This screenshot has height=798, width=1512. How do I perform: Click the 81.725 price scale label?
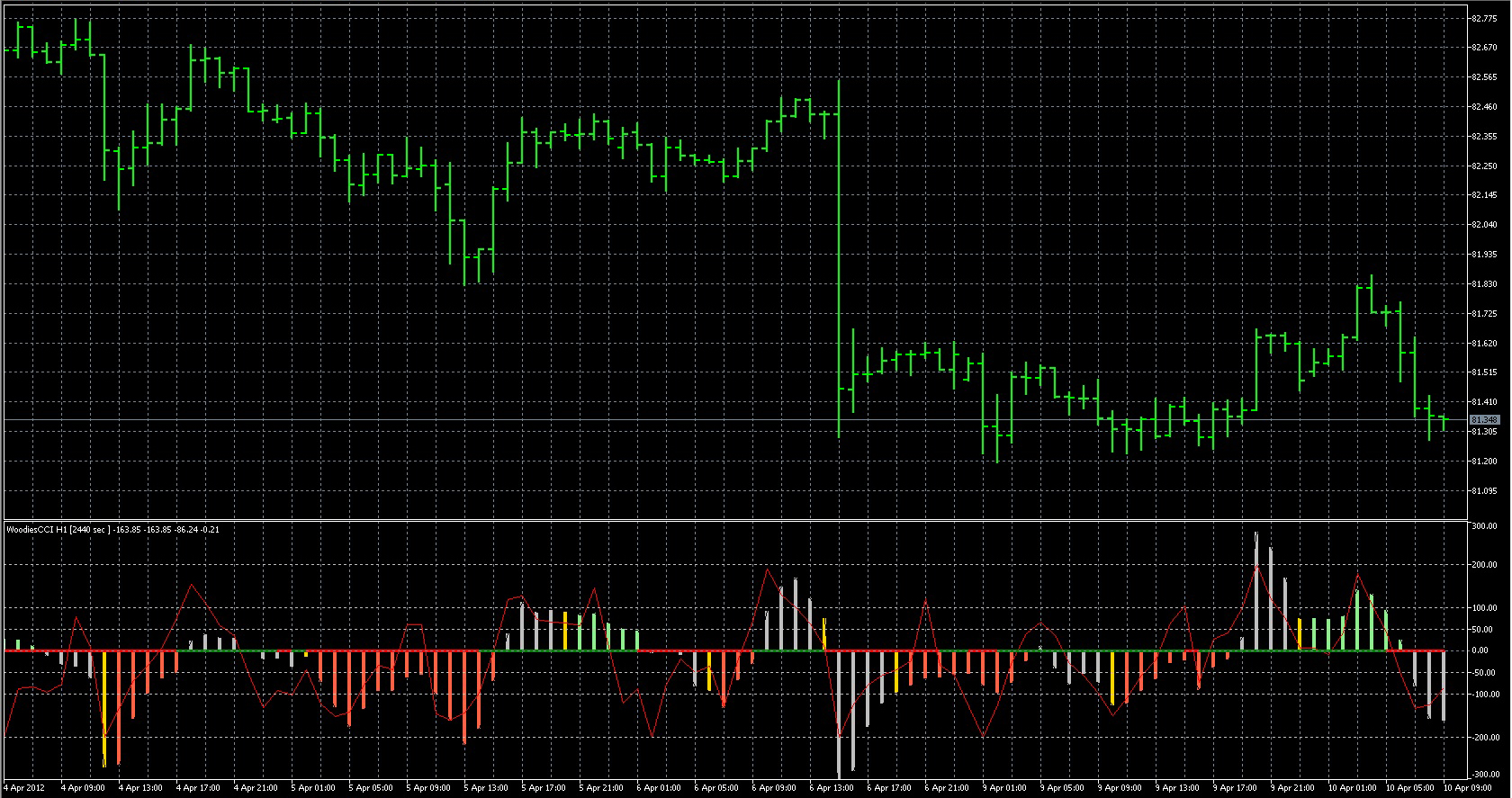1484,314
